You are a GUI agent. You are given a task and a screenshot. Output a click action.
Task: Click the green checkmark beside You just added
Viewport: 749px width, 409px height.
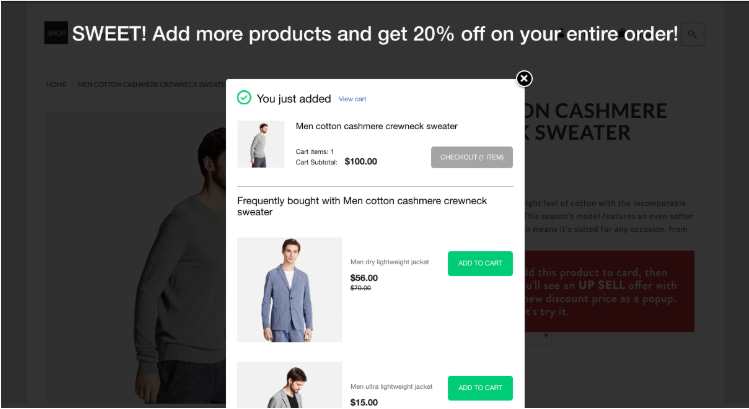244,97
